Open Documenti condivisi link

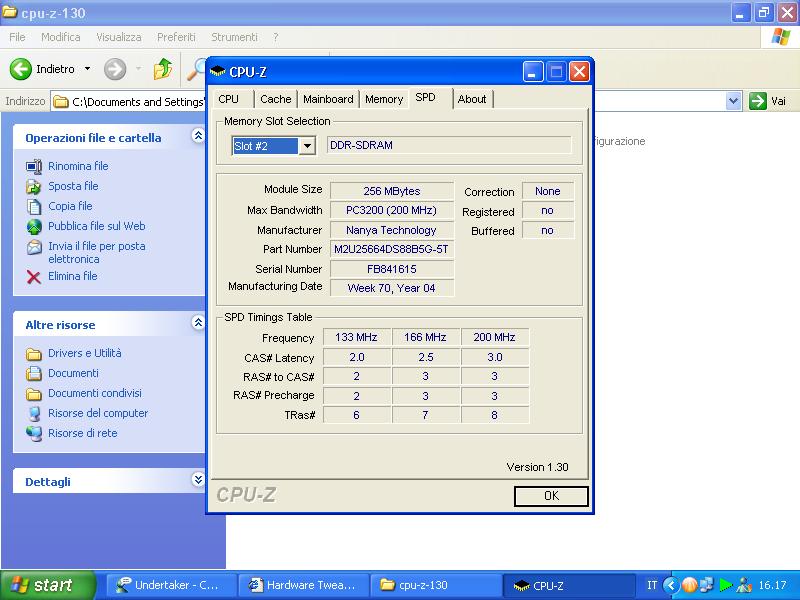click(95, 393)
